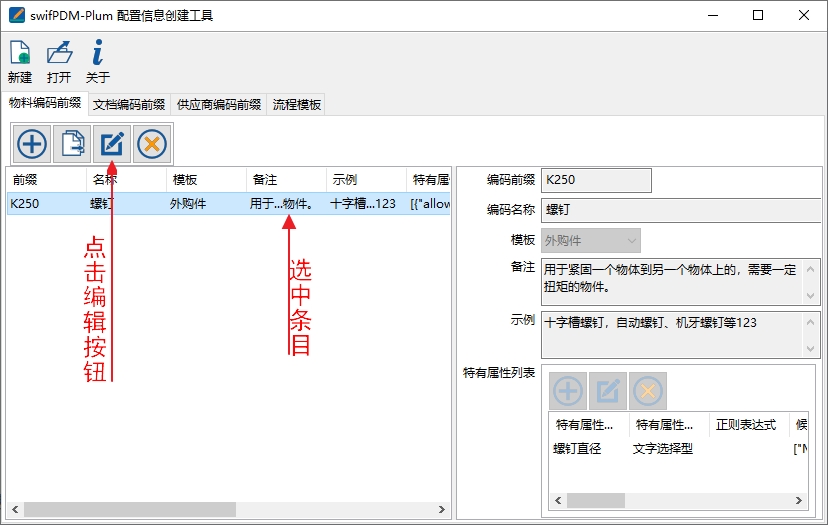The height and width of the screenshot is (525, 828).
Task: Open the About (关于) info icon
Action: pyautogui.click(x=97, y=54)
